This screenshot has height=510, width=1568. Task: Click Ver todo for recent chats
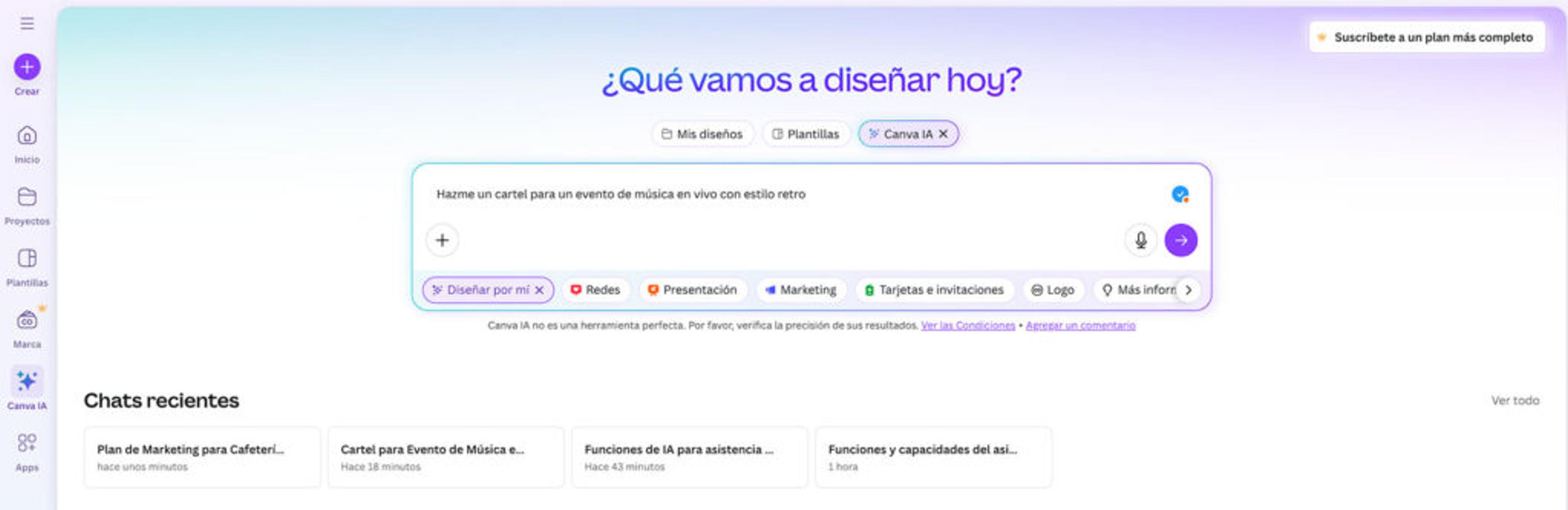click(1515, 401)
